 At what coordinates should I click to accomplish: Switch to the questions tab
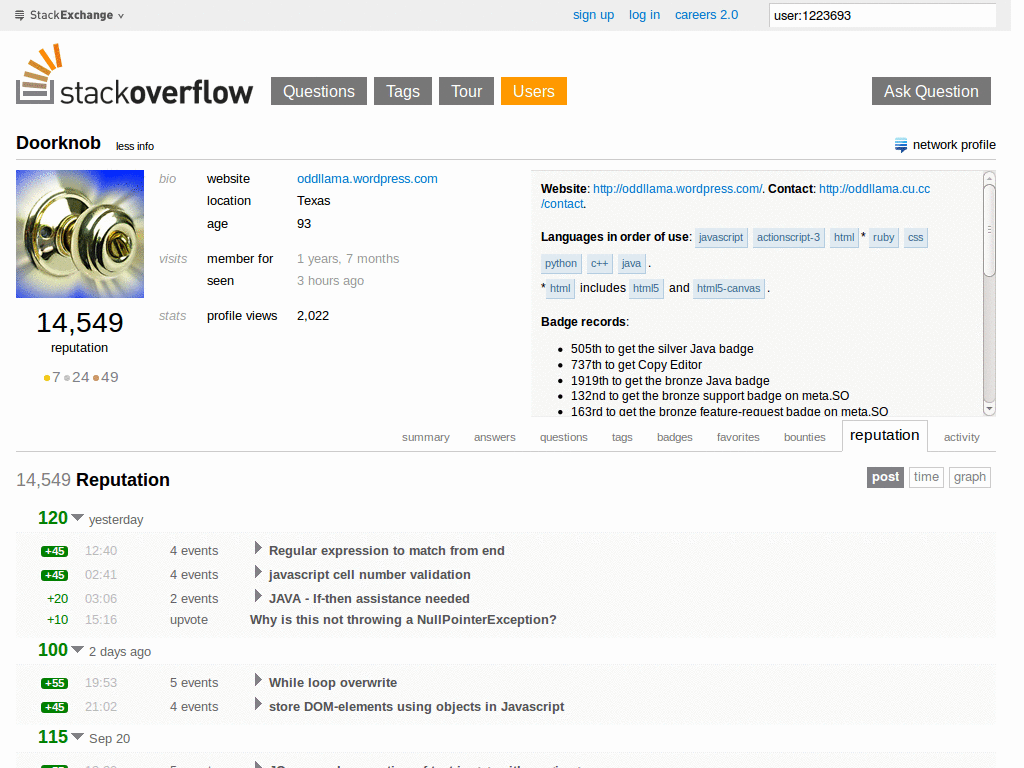(x=564, y=438)
